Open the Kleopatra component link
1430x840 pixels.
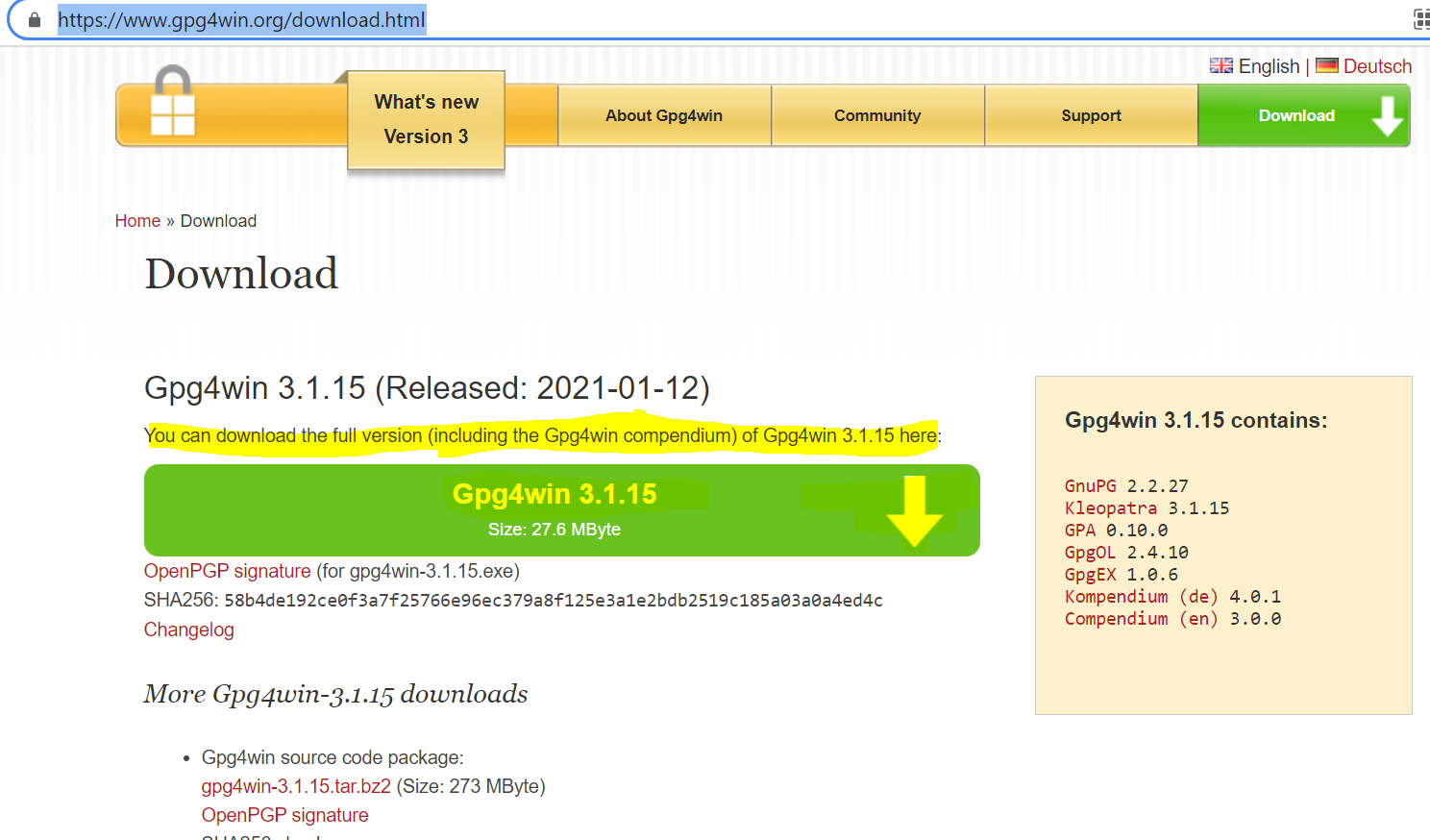pyautogui.click(x=1110, y=508)
